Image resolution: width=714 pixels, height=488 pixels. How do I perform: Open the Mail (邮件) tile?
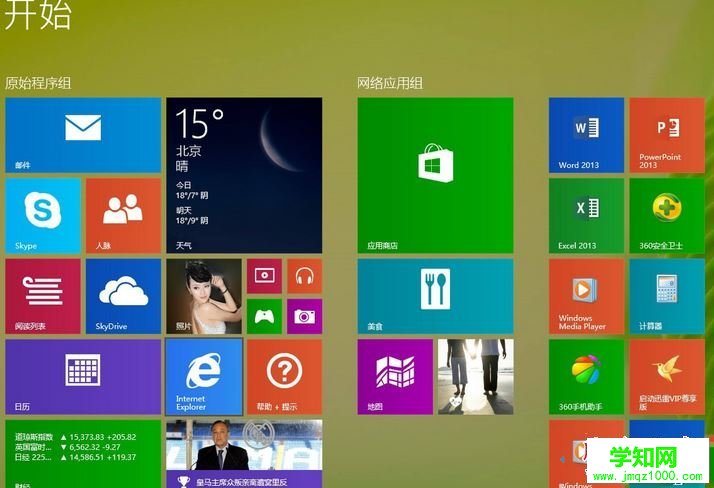(83, 135)
